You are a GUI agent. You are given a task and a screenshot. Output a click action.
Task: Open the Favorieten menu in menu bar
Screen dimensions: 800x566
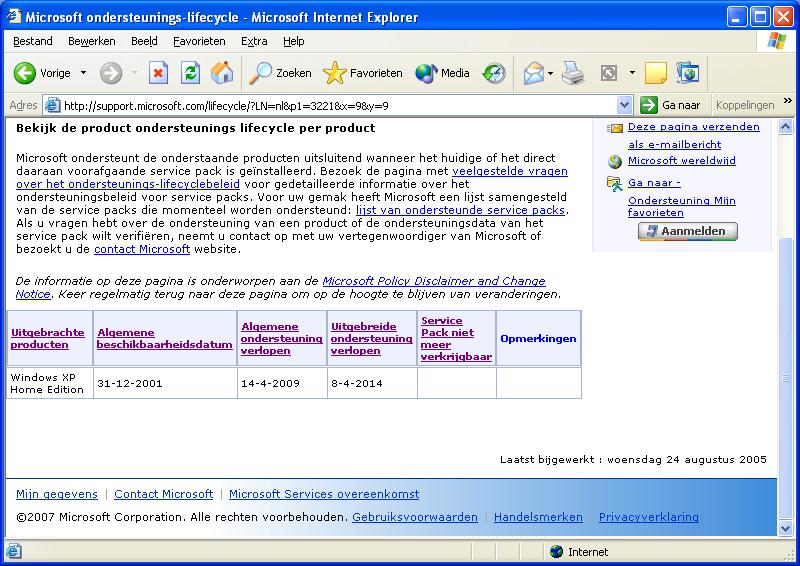tap(199, 41)
